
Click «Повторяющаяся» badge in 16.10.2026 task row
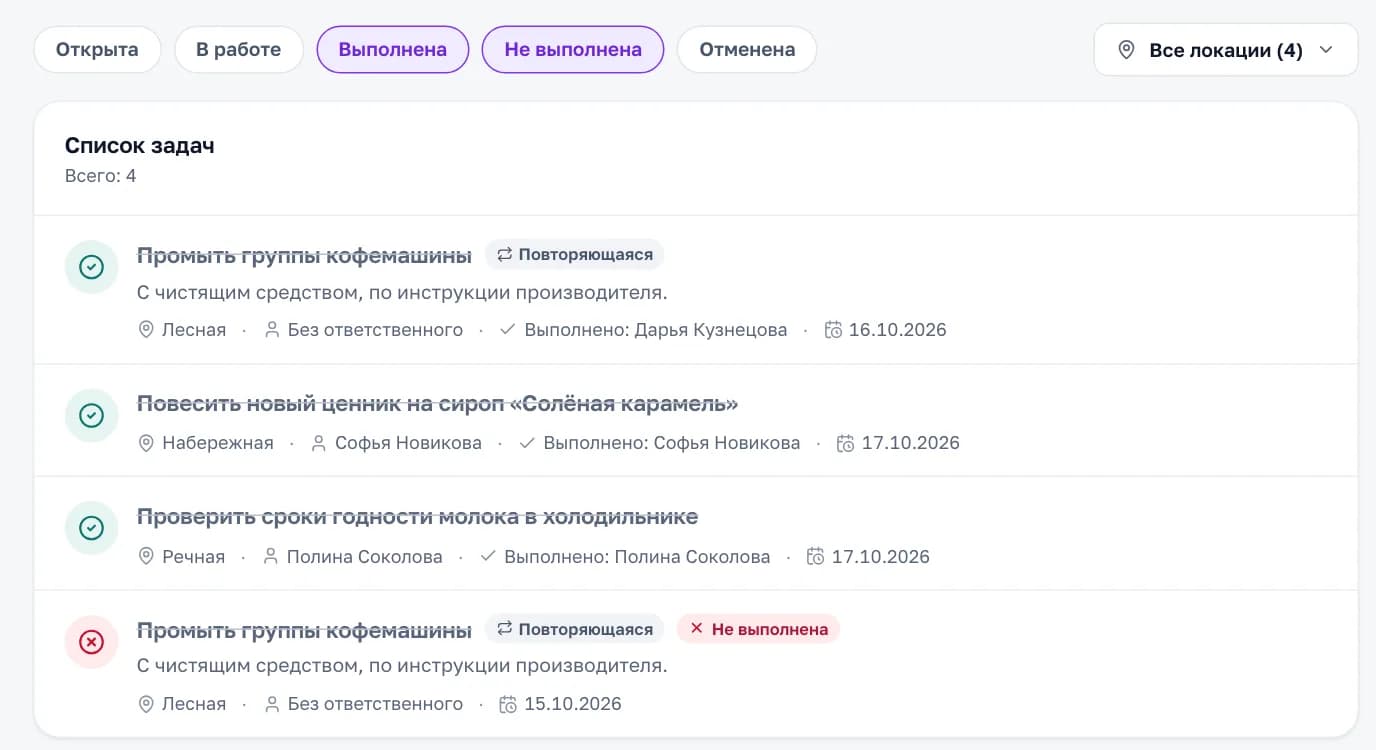point(575,255)
